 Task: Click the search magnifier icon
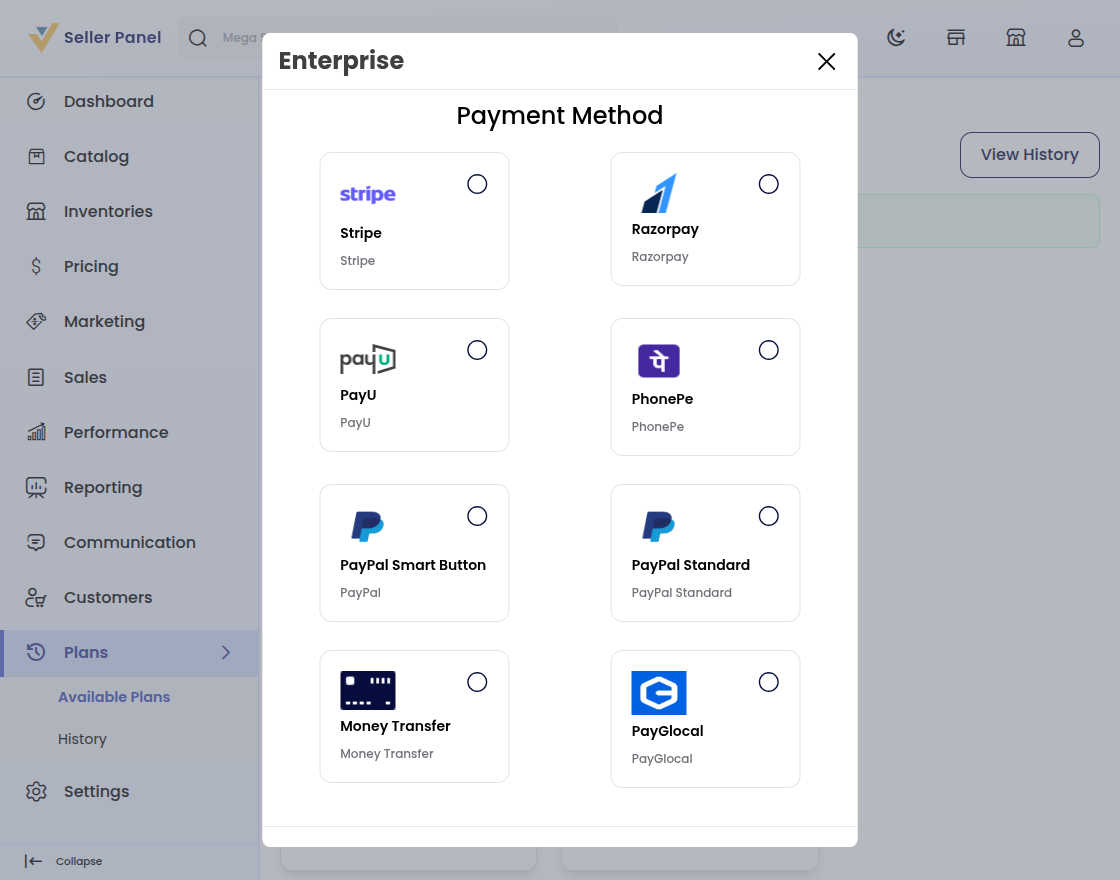pos(198,38)
